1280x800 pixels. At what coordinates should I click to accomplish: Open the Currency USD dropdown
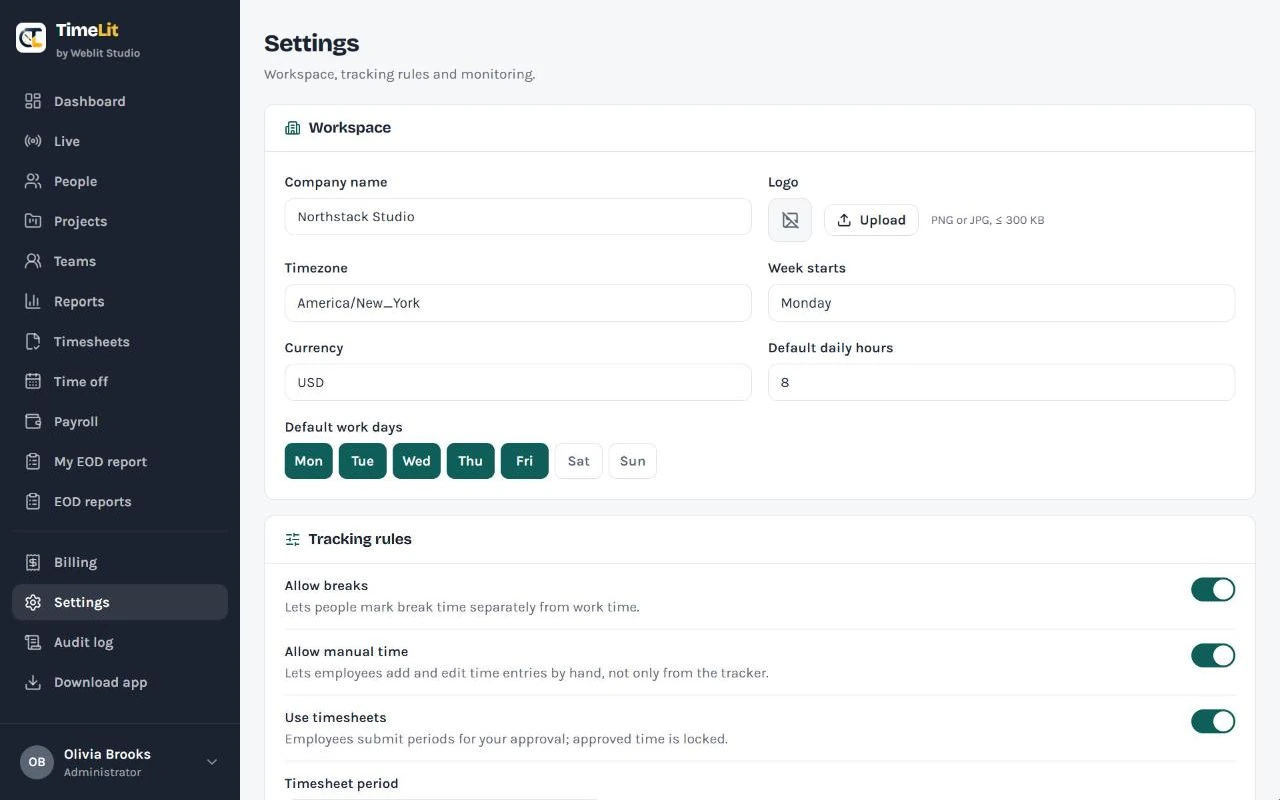[x=518, y=382]
